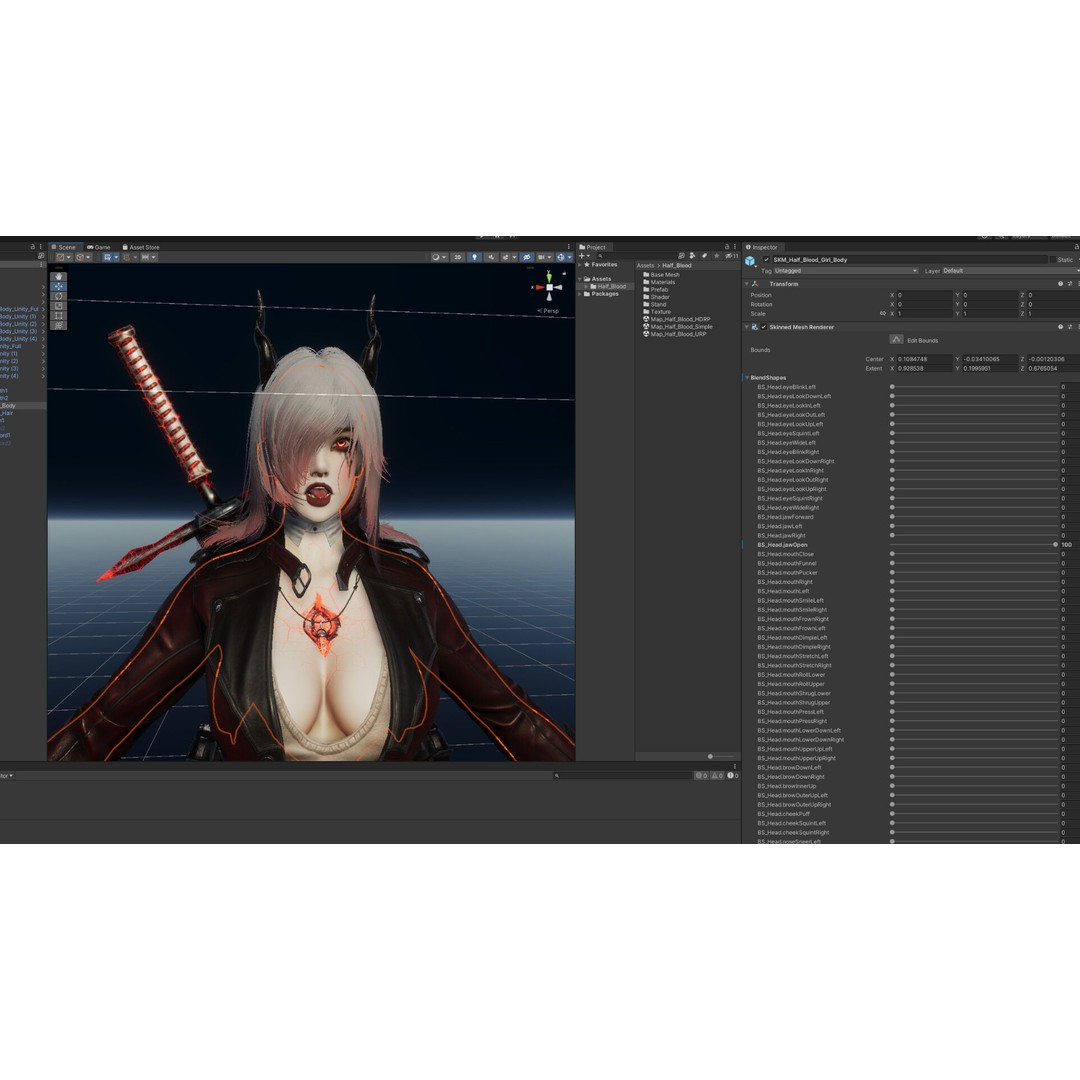Image resolution: width=1080 pixels, height=1080 pixels.
Task: Collapse the Transform component
Action: point(747,284)
